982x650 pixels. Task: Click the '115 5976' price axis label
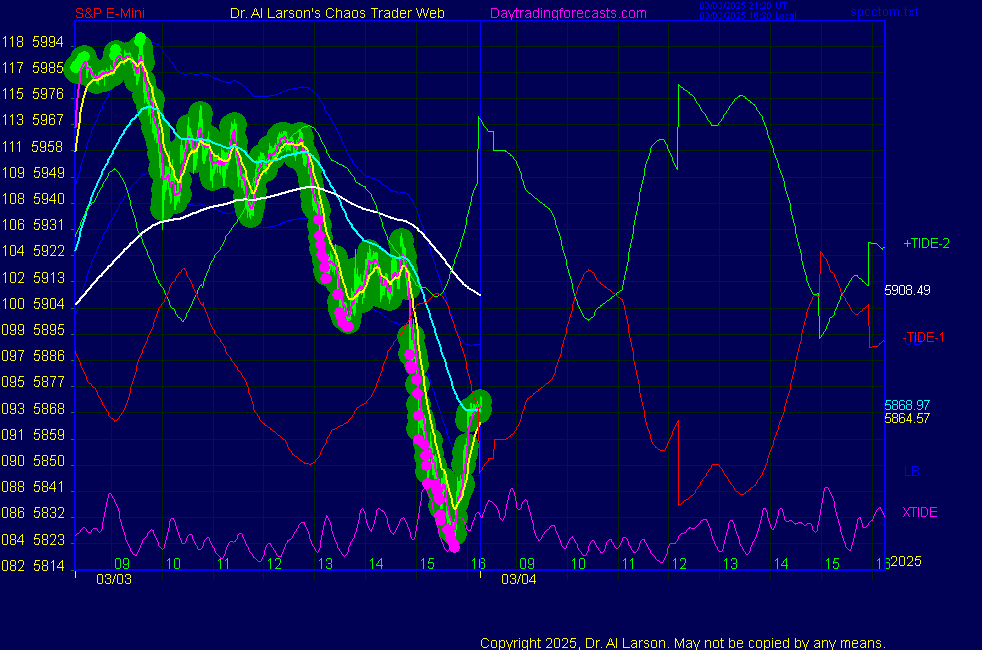33,94
